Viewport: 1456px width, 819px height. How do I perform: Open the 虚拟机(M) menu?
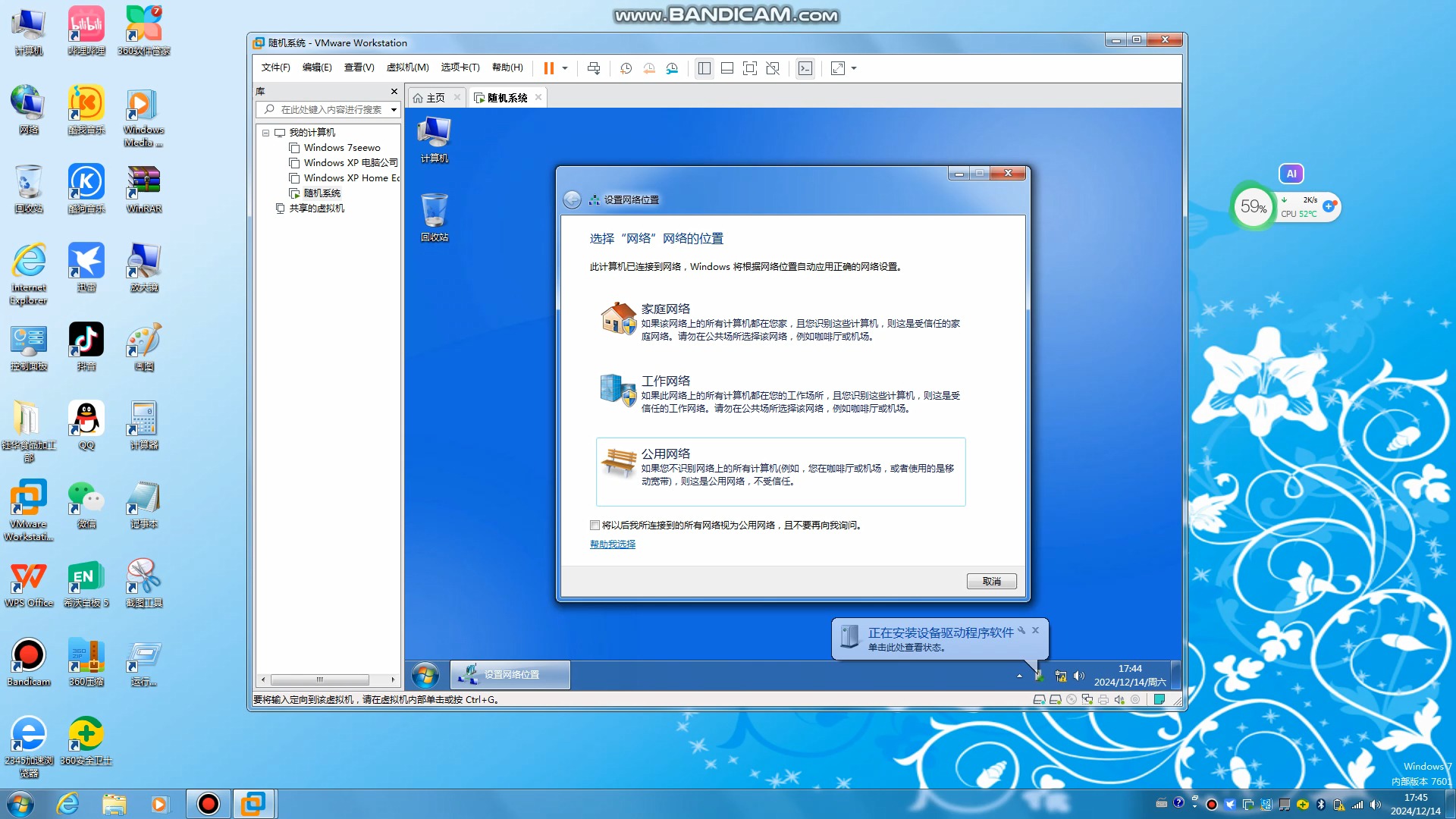click(408, 67)
